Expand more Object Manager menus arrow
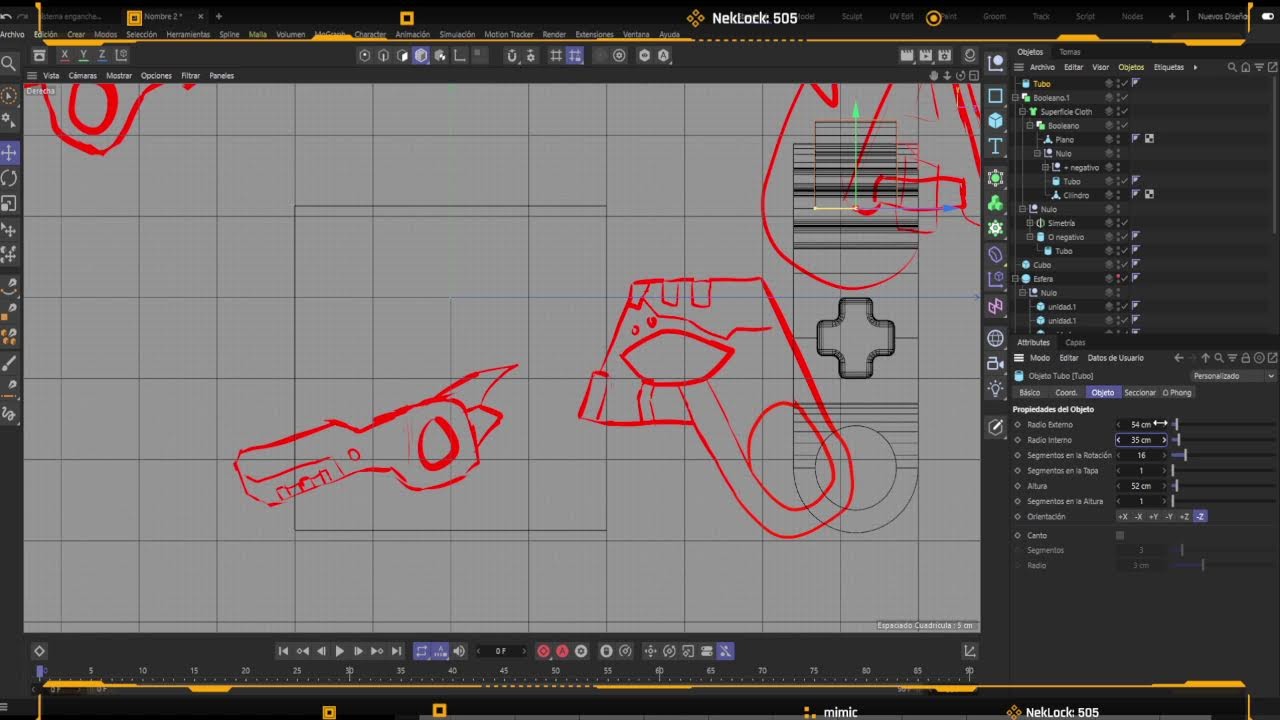 coord(1195,67)
